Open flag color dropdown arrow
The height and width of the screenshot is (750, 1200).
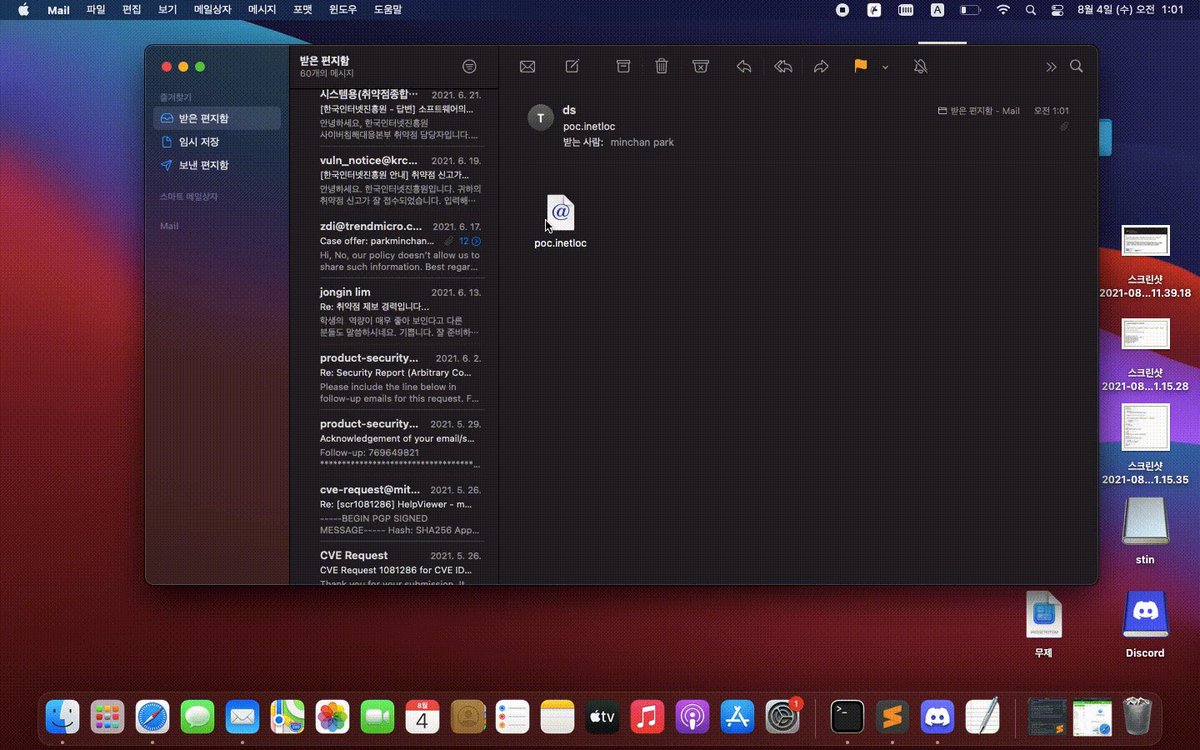885,67
